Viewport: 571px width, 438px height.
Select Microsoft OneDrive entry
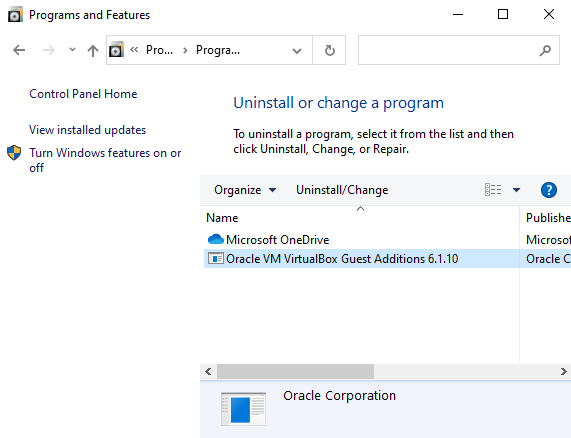click(277, 240)
